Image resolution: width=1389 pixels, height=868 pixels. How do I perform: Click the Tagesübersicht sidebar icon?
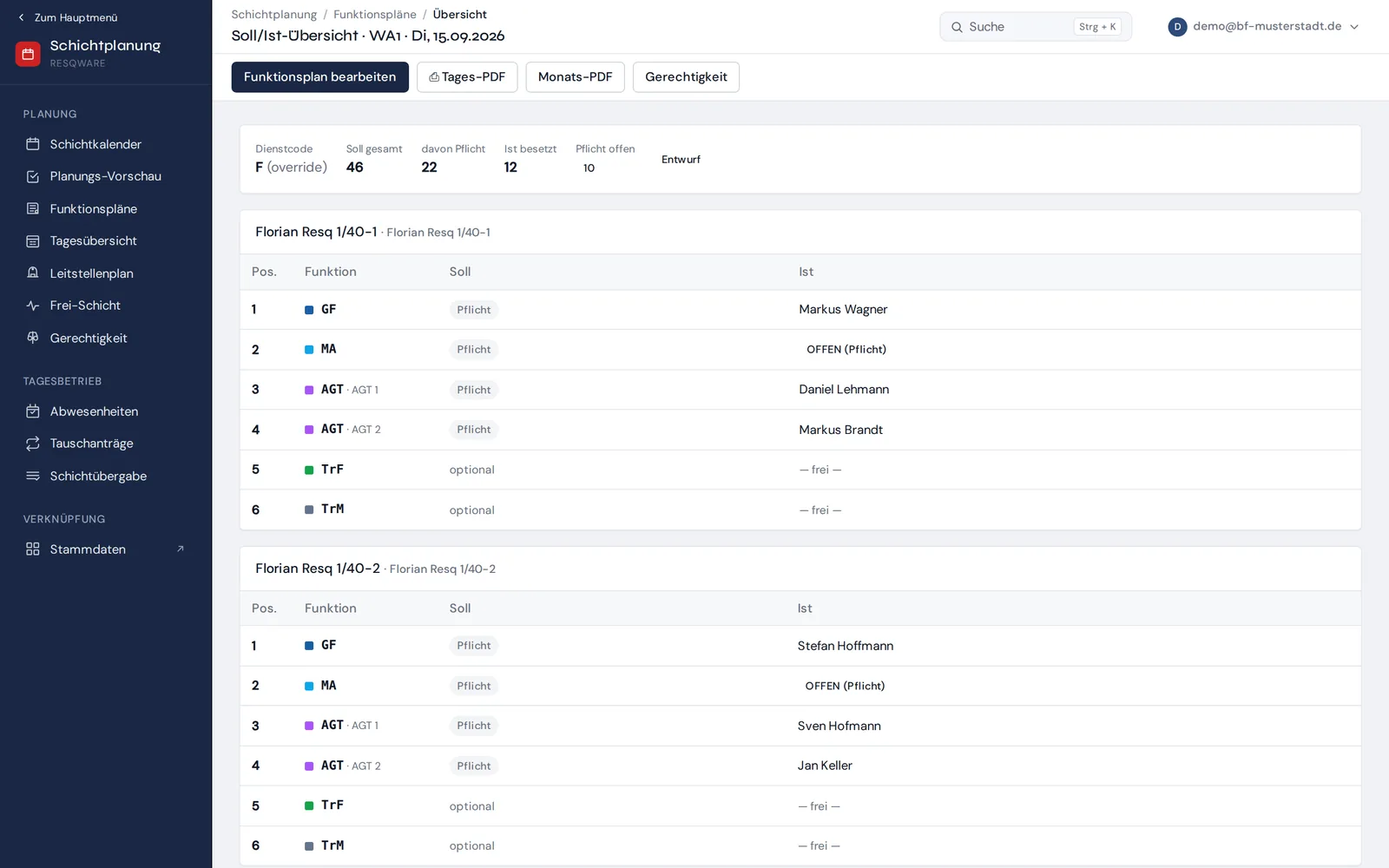pos(33,241)
